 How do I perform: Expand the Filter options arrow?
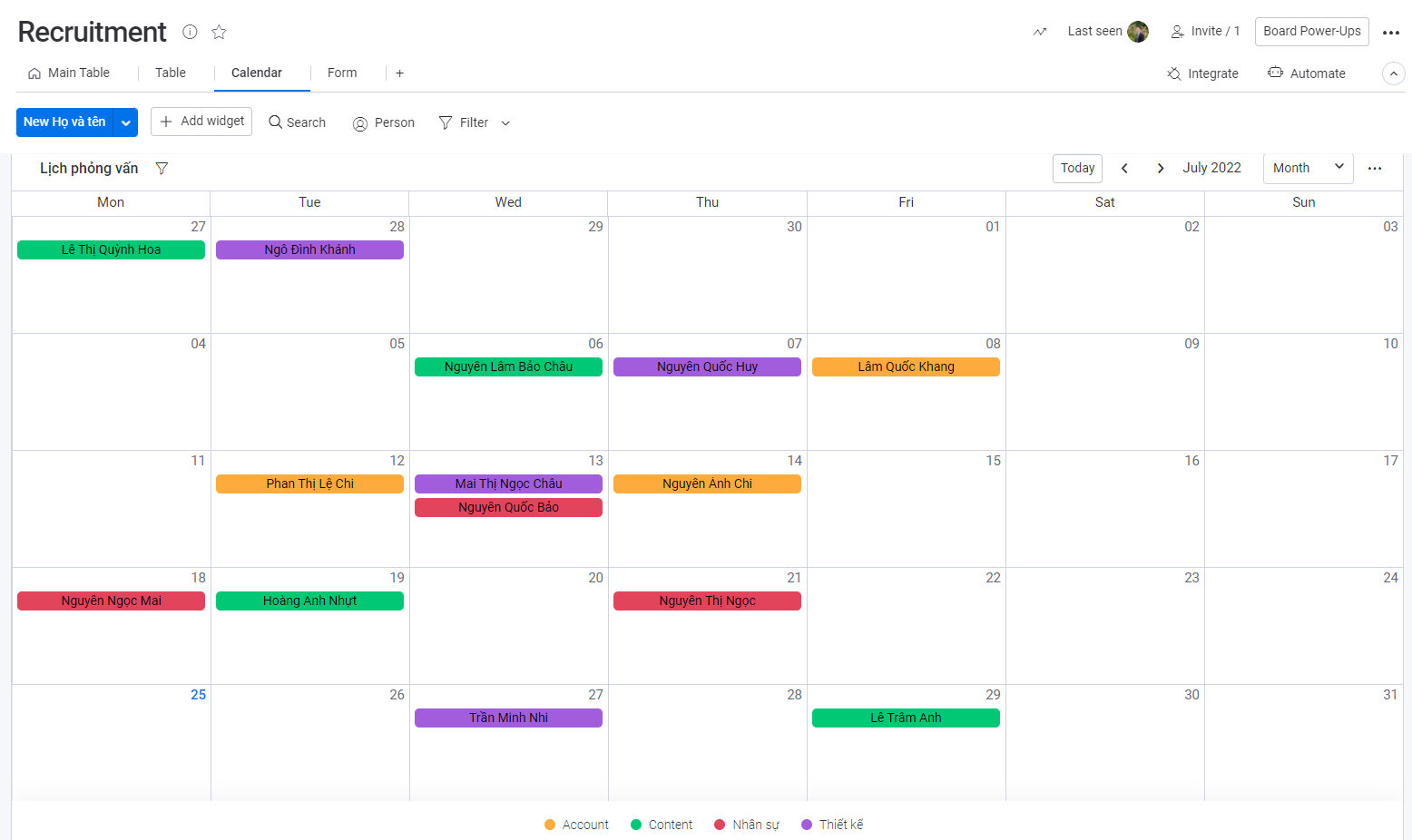(x=505, y=123)
